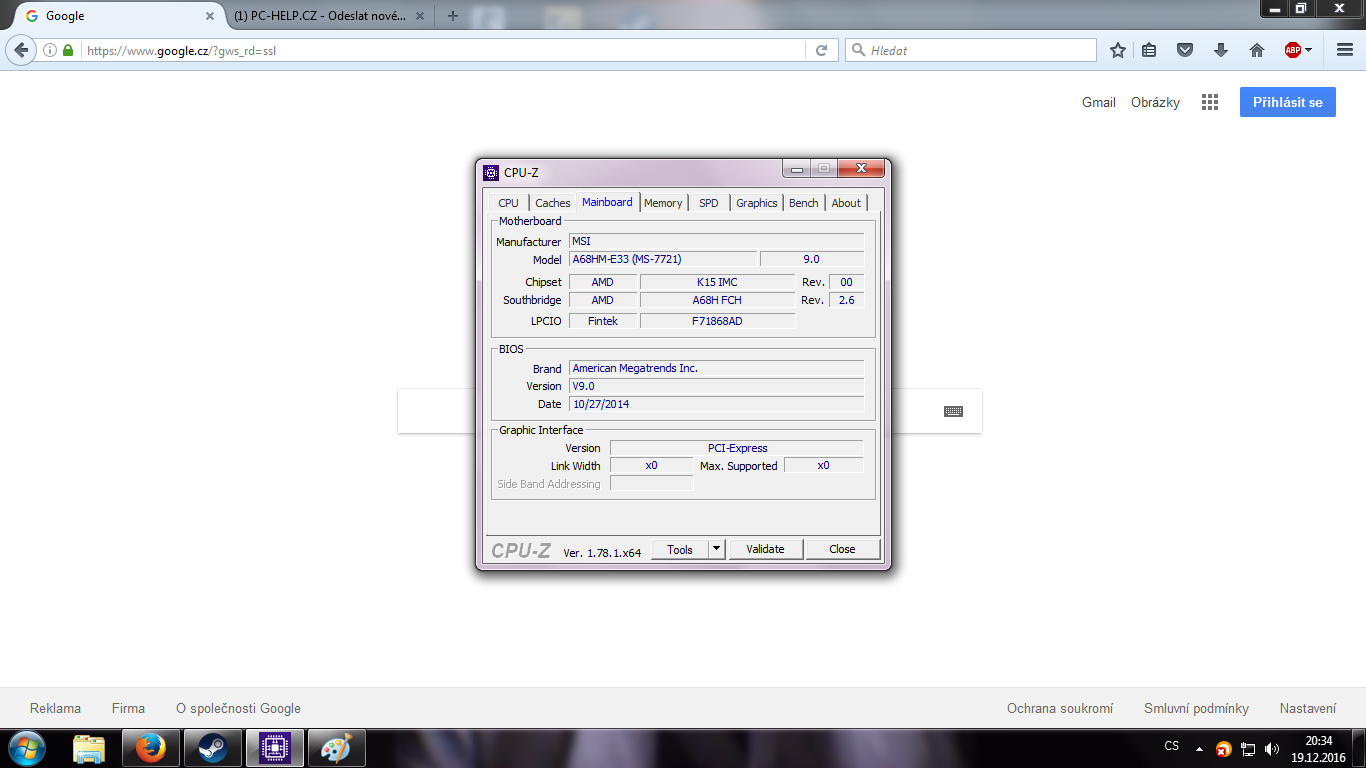Click the LPCIO model F71868AD
Screen dimensions: 1366x768
717,321
